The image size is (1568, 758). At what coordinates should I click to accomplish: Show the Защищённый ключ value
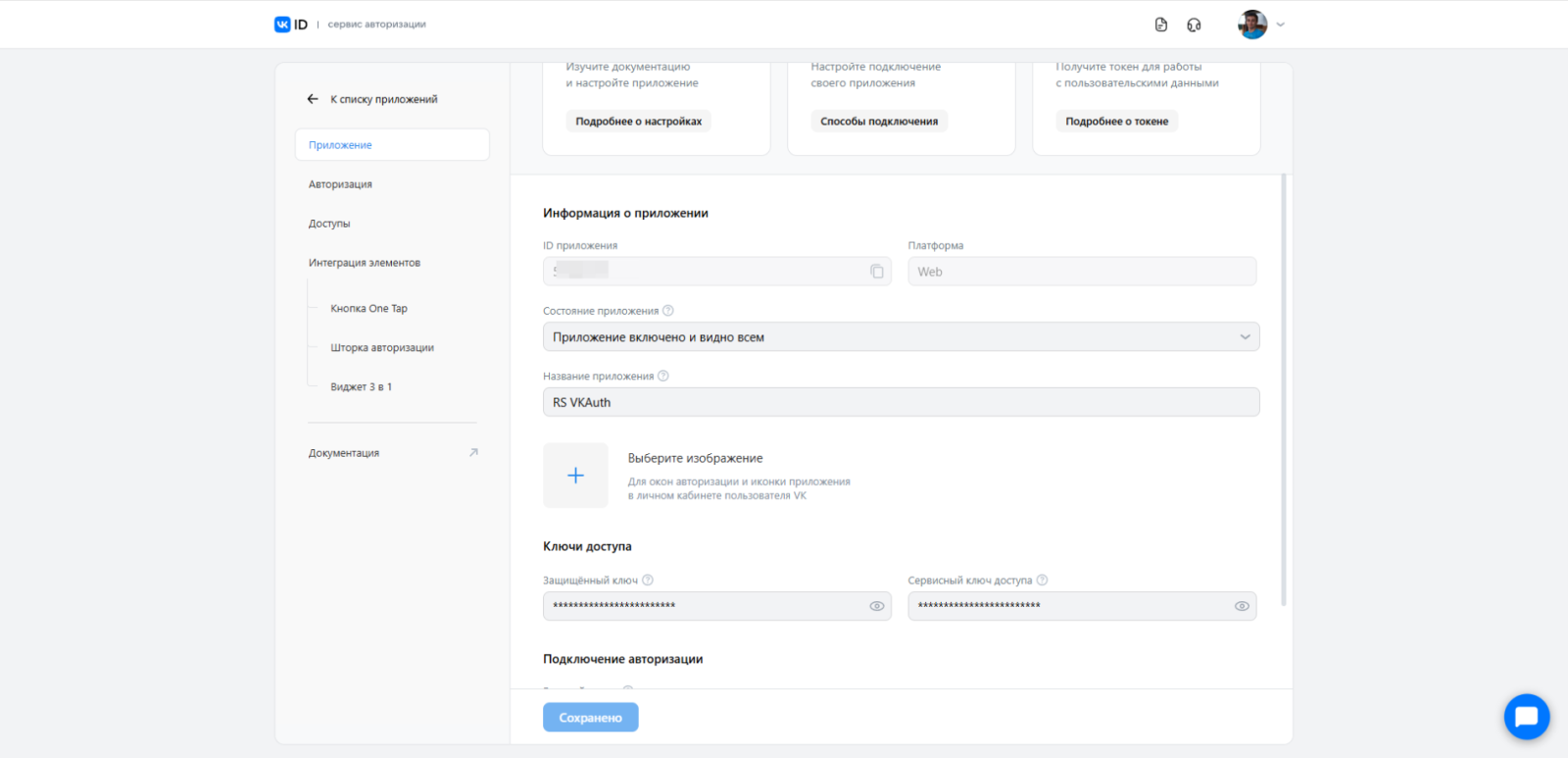[x=877, y=606]
